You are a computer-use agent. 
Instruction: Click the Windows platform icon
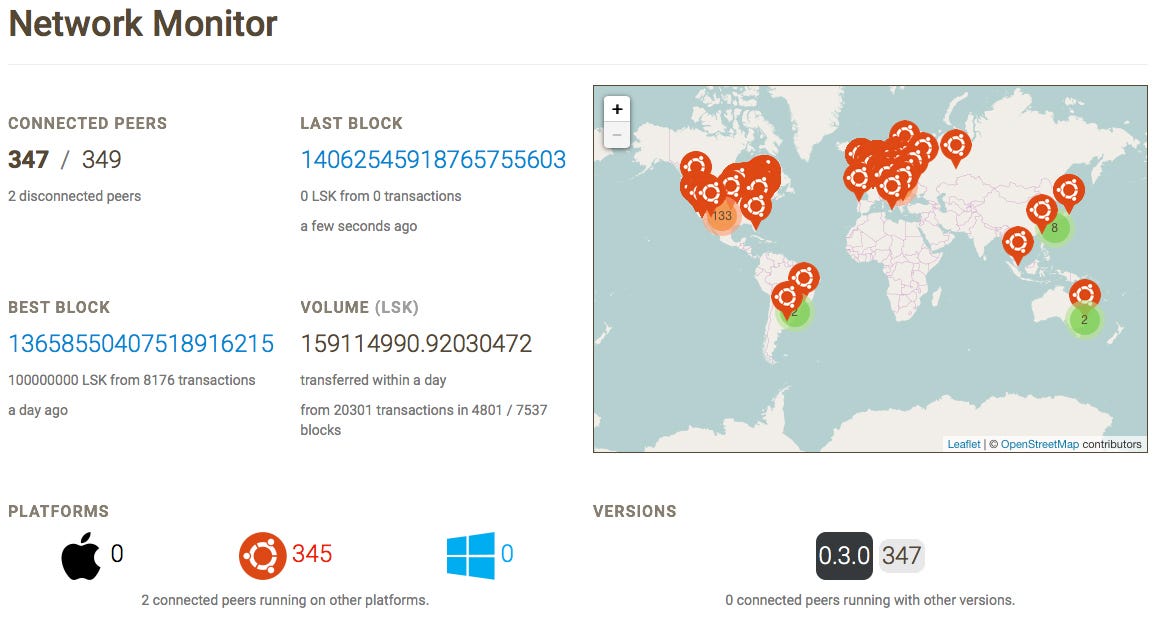point(471,555)
